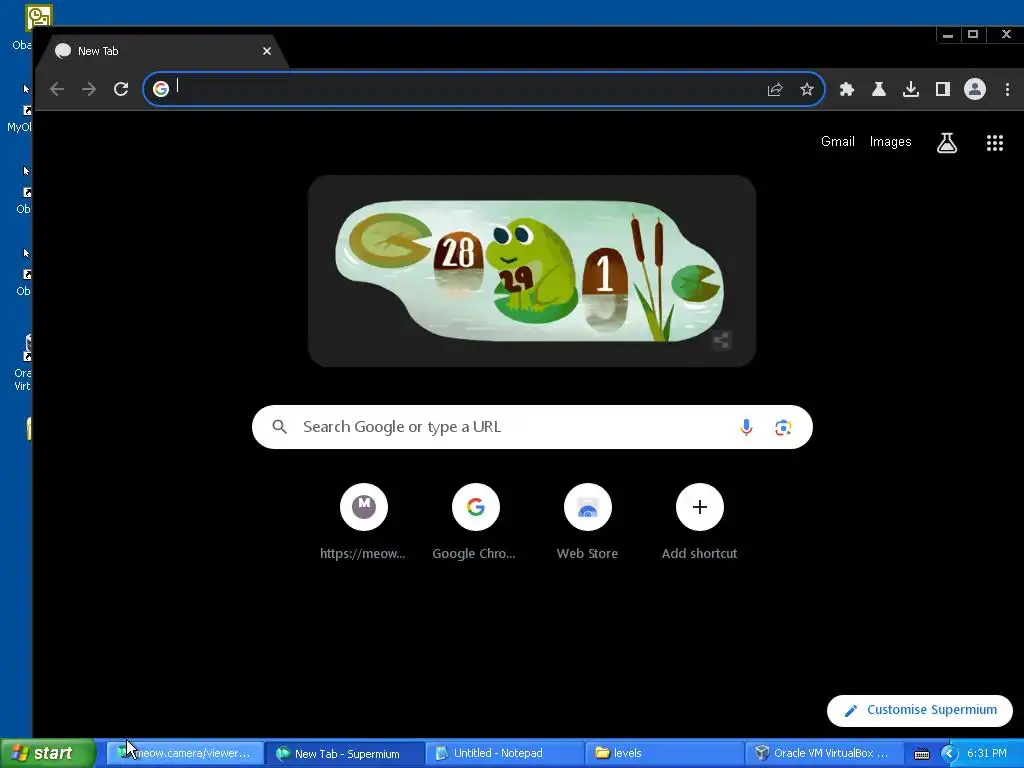Image resolution: width=1024 pixels, height=768 pixels.
Task: Click the magnifier icon in search box
Action: [280, 426]
